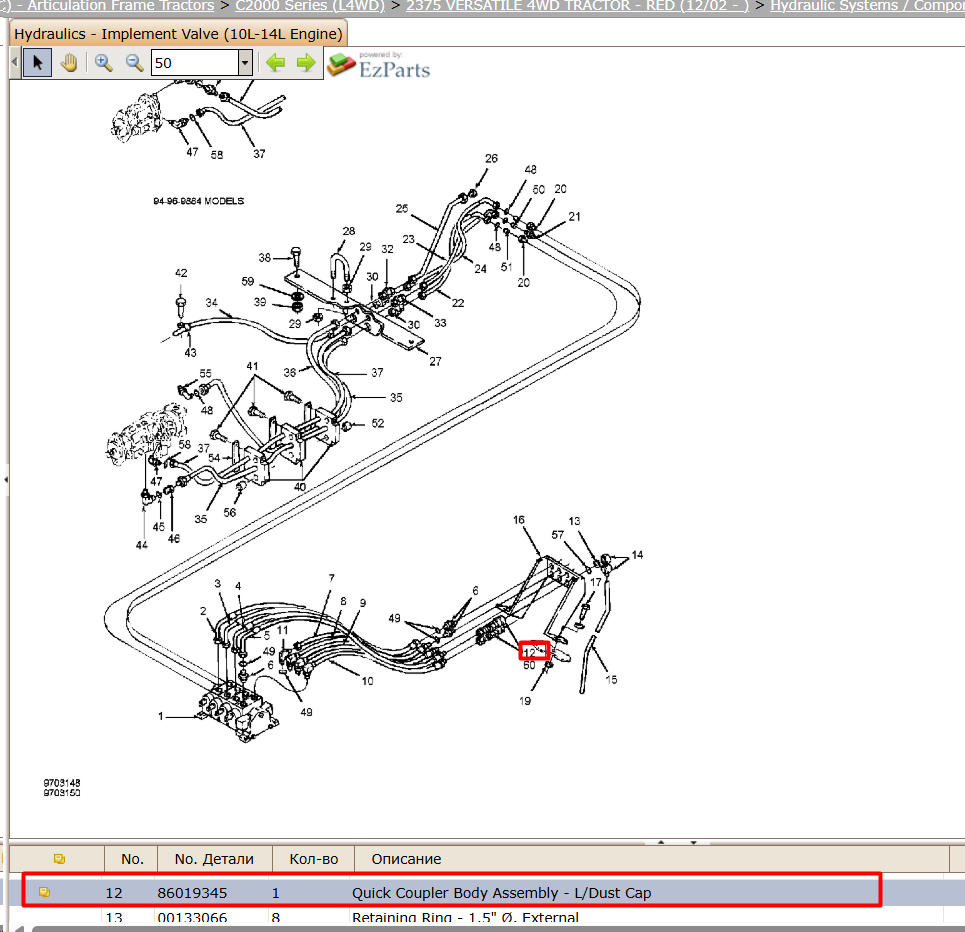This screenshot has height=932, width=965.
Task: Select the pointer arrow tool
Action: point(38,63)
